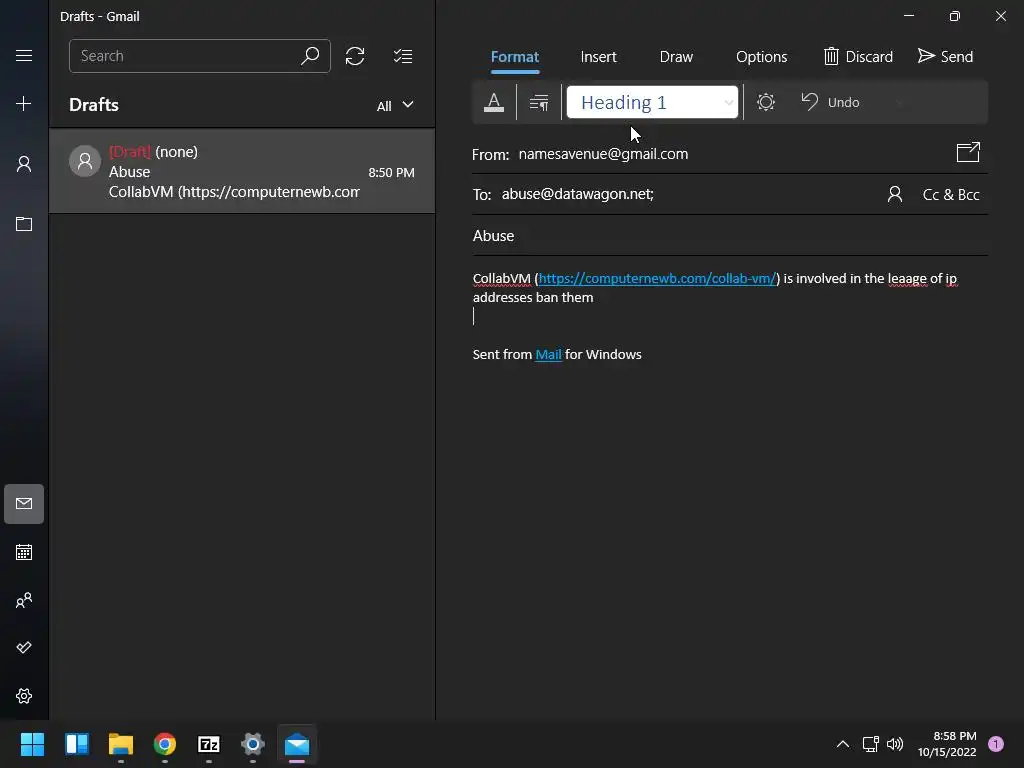The height and width of the screenshot is (768, 1024).
Task: Show Cc & Bcc fields
Action: point(951,195)
